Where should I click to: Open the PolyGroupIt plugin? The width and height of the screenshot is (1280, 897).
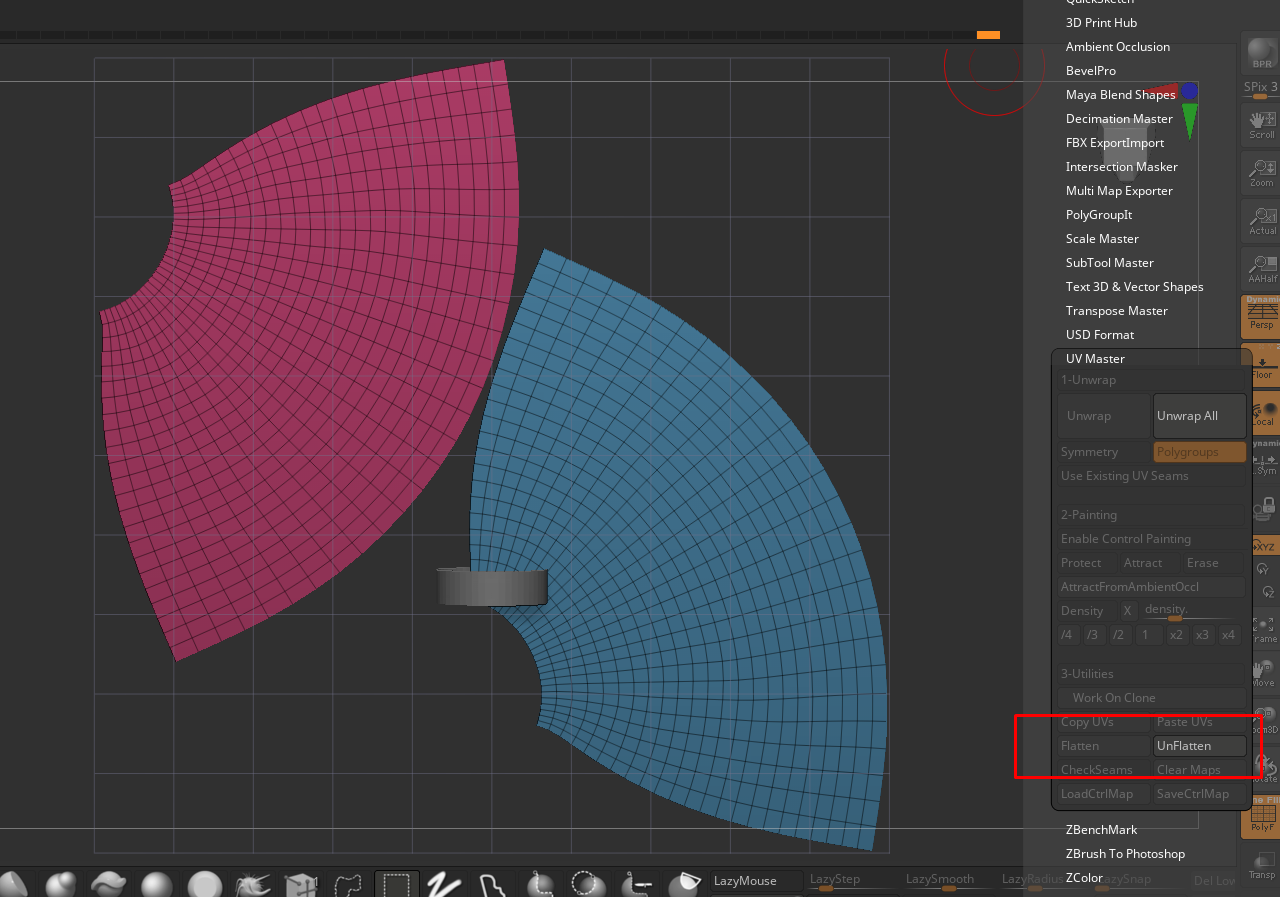click(1099, 215)
